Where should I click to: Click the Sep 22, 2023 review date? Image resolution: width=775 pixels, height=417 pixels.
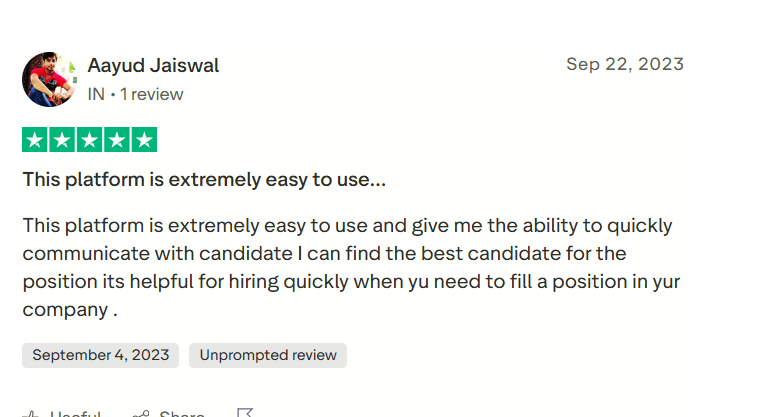(625, 64)
